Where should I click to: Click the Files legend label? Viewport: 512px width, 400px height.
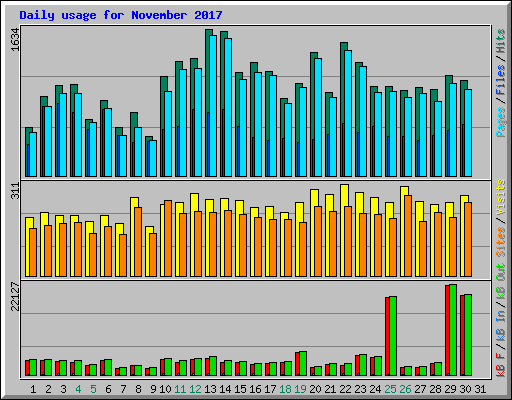point(501,79)
